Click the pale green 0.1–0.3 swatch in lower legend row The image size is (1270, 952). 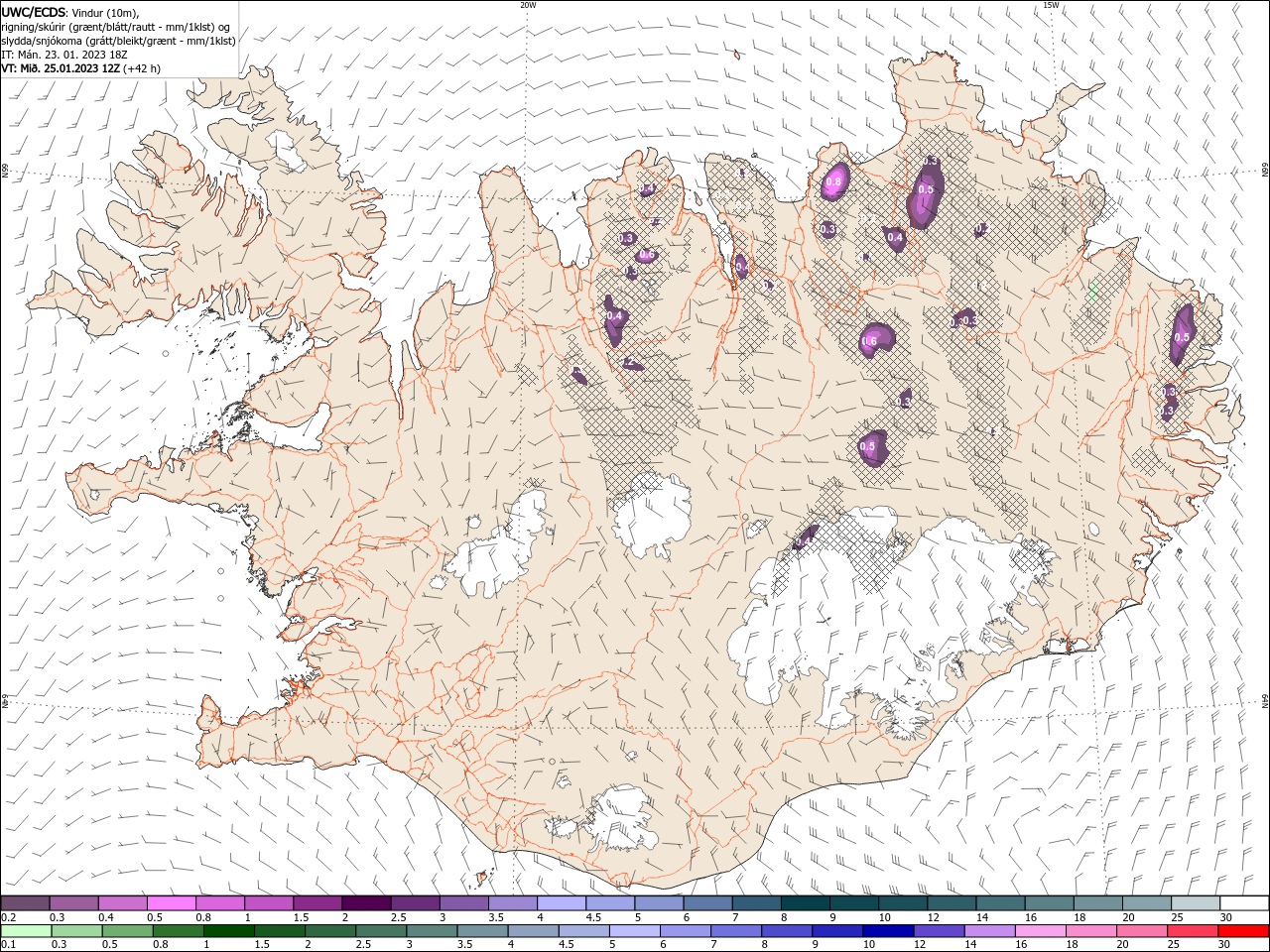click(26, 931)
